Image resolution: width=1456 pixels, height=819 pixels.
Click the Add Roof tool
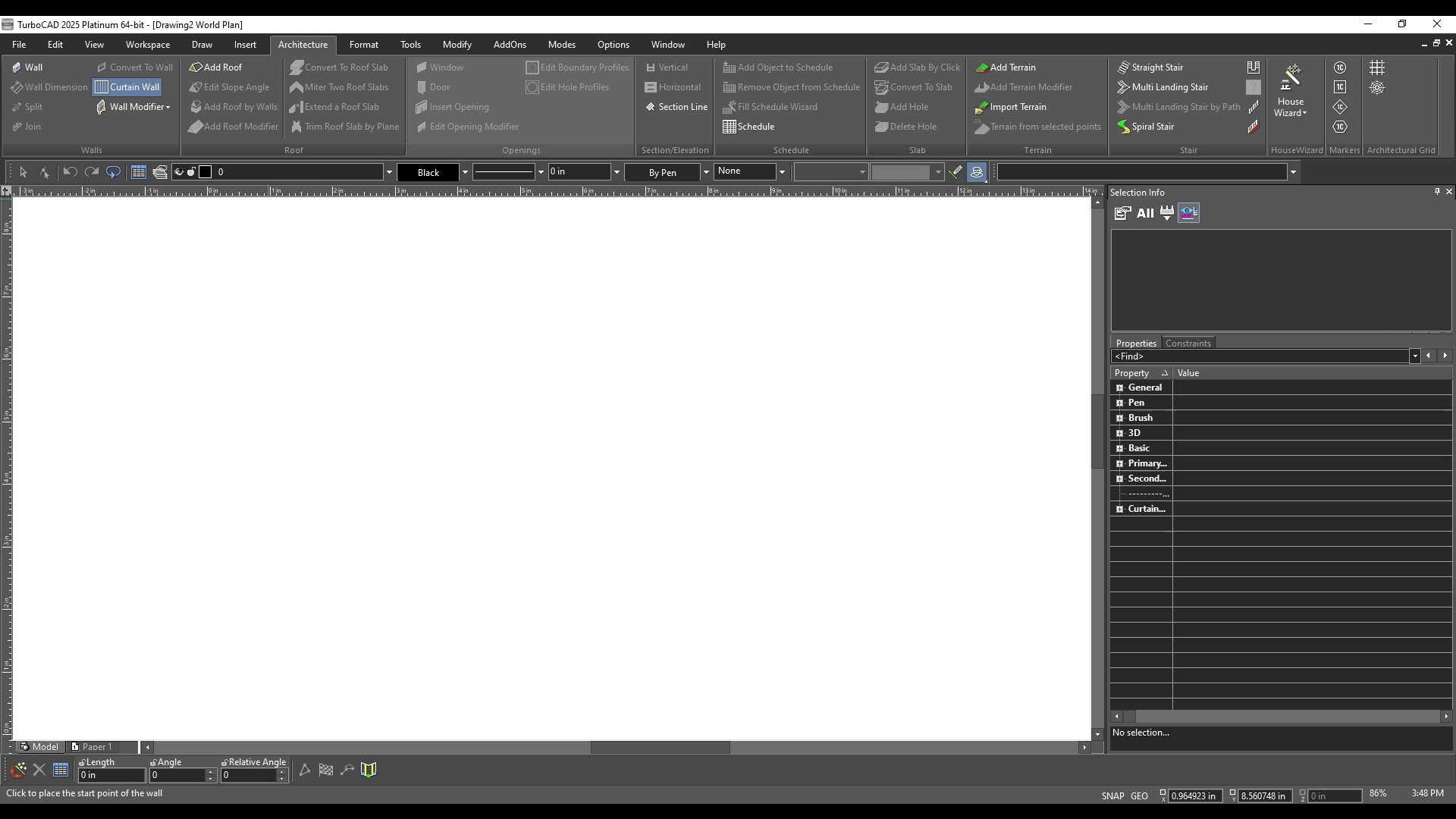point(215,67)
